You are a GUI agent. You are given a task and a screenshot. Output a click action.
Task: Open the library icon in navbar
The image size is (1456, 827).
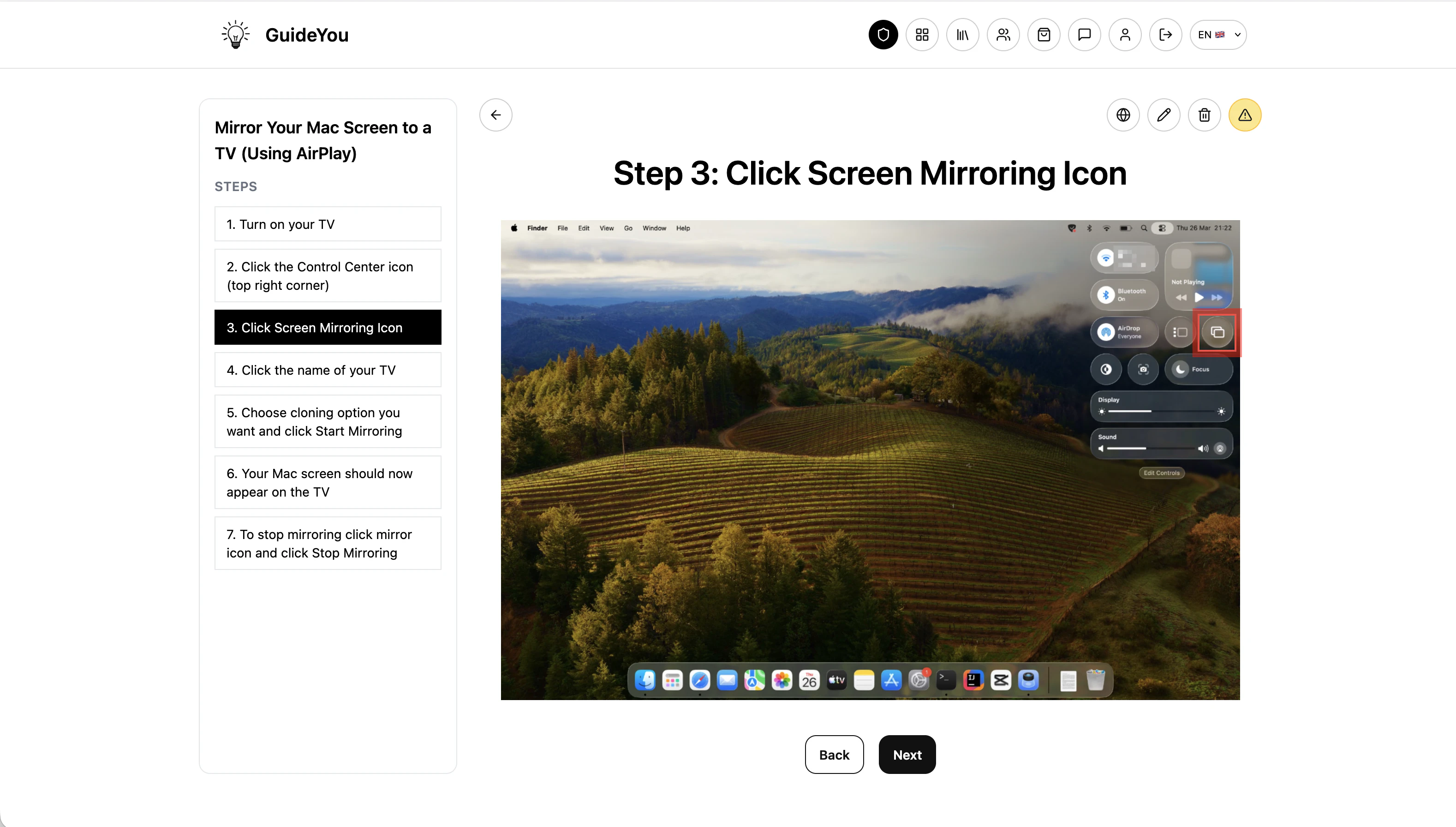click(963, 35)
